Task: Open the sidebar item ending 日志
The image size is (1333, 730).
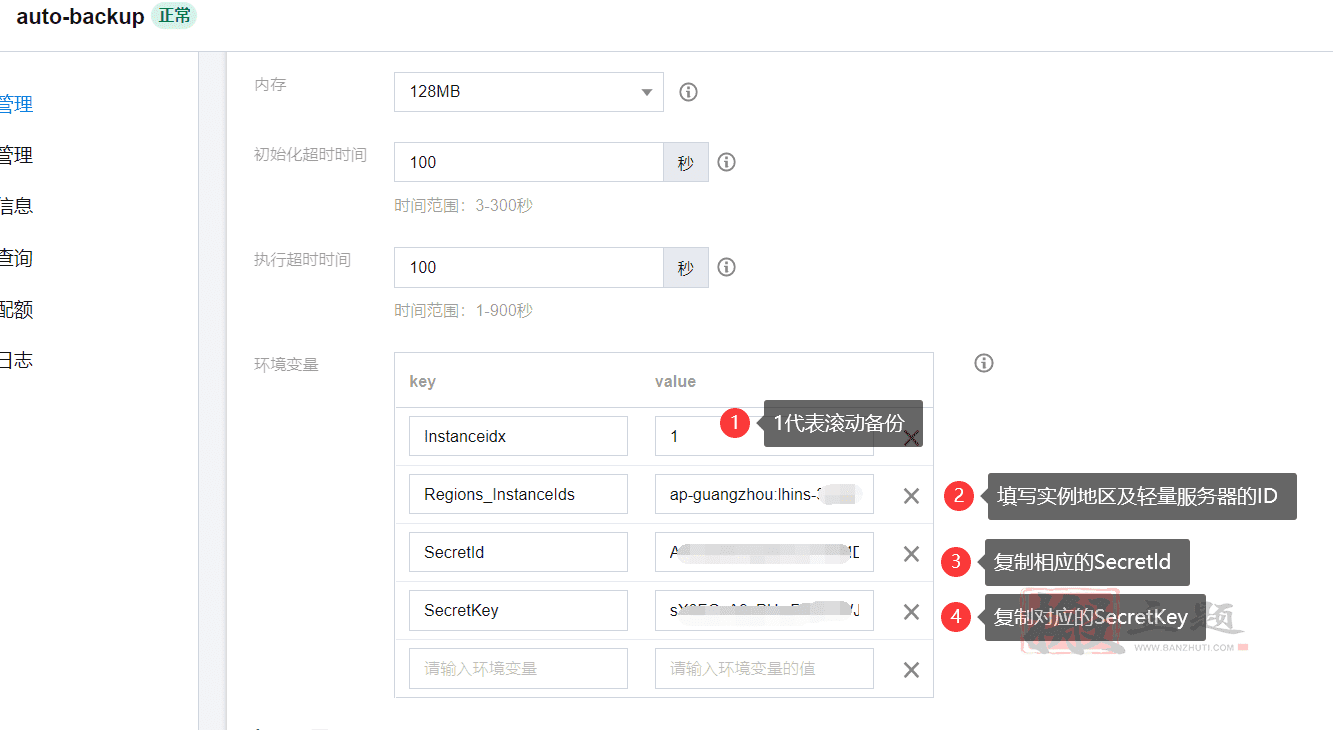Action: click(16, 360)
